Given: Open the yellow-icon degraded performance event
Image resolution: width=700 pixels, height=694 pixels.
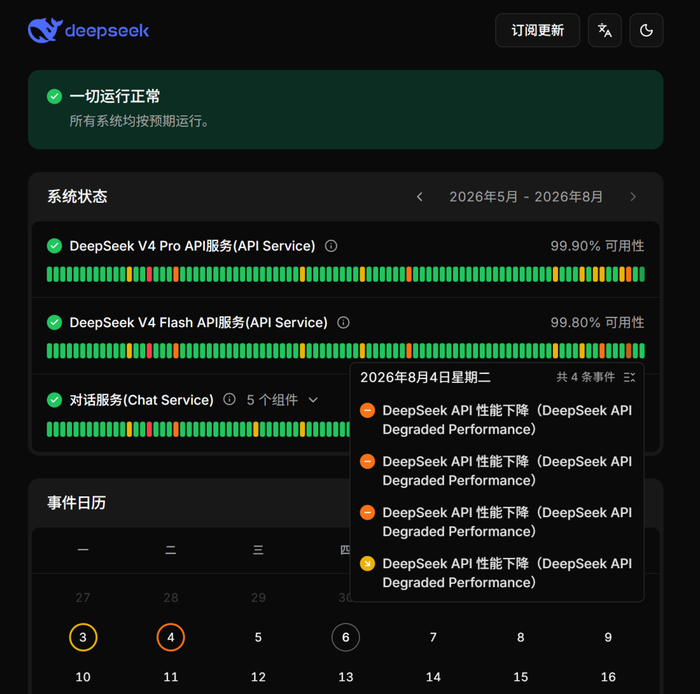Looking at the screenshot, I should coord(496,573).
